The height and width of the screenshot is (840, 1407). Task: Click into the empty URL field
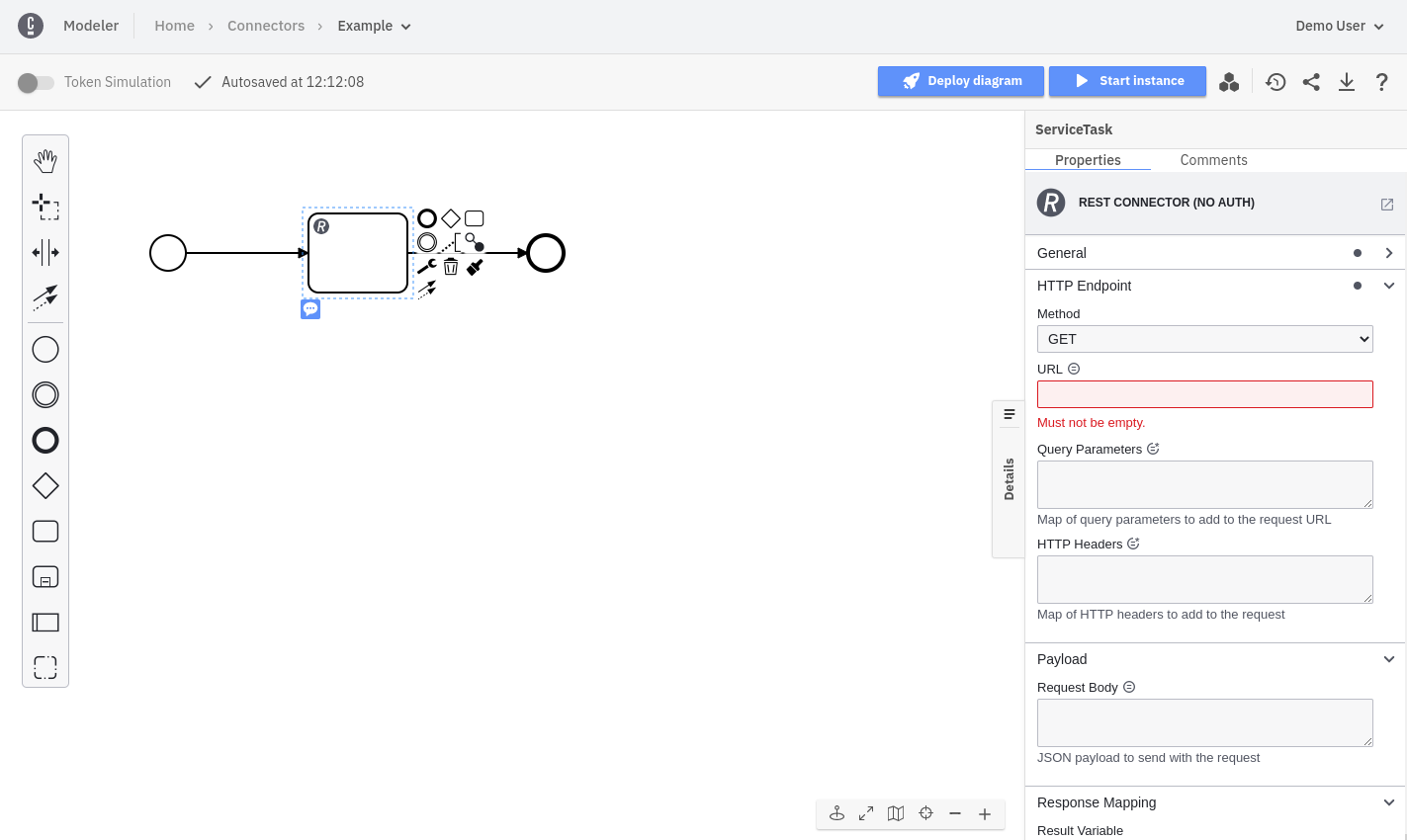[1204, 394]
